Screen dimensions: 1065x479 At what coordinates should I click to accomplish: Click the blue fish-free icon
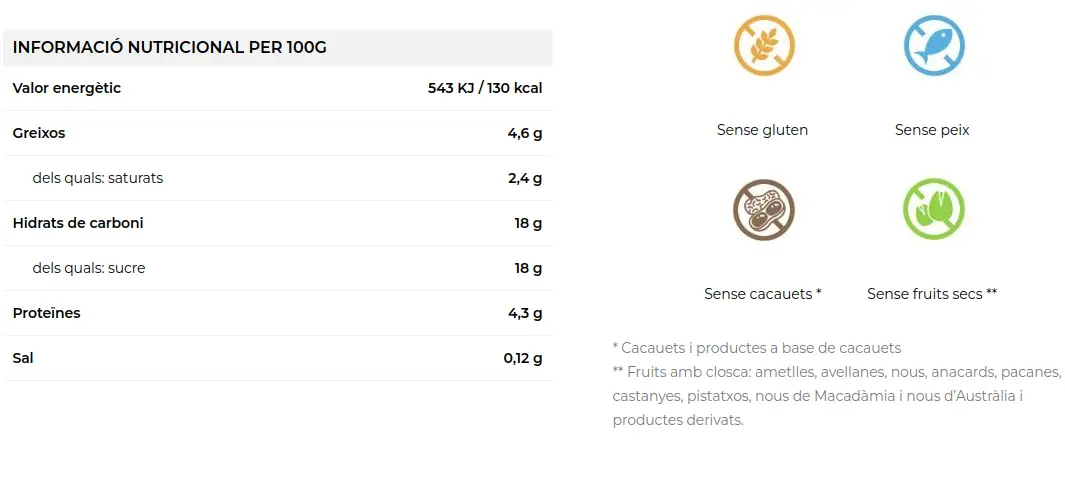(934, 45)
